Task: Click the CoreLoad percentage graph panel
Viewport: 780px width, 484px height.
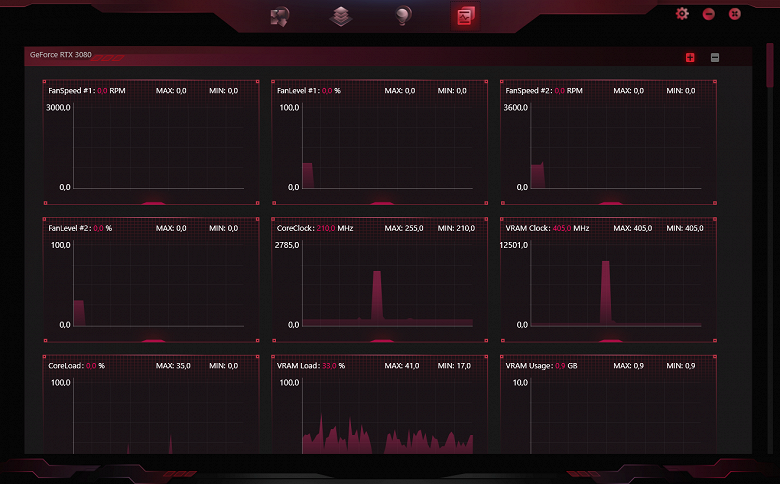Action: [151, 404]
